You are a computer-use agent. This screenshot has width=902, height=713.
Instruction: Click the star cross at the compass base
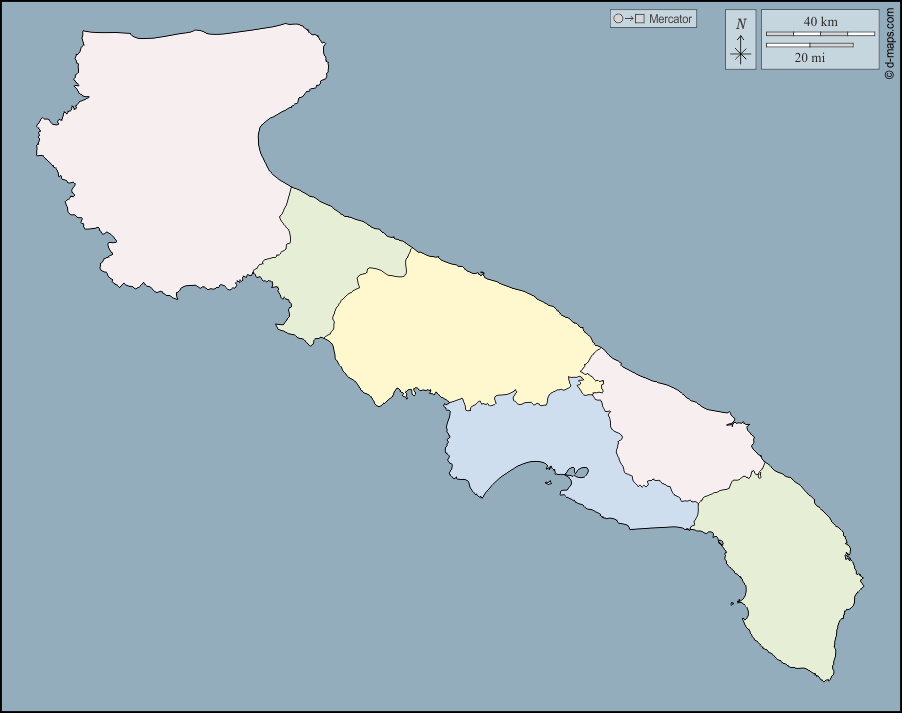(x=740, y=55)
